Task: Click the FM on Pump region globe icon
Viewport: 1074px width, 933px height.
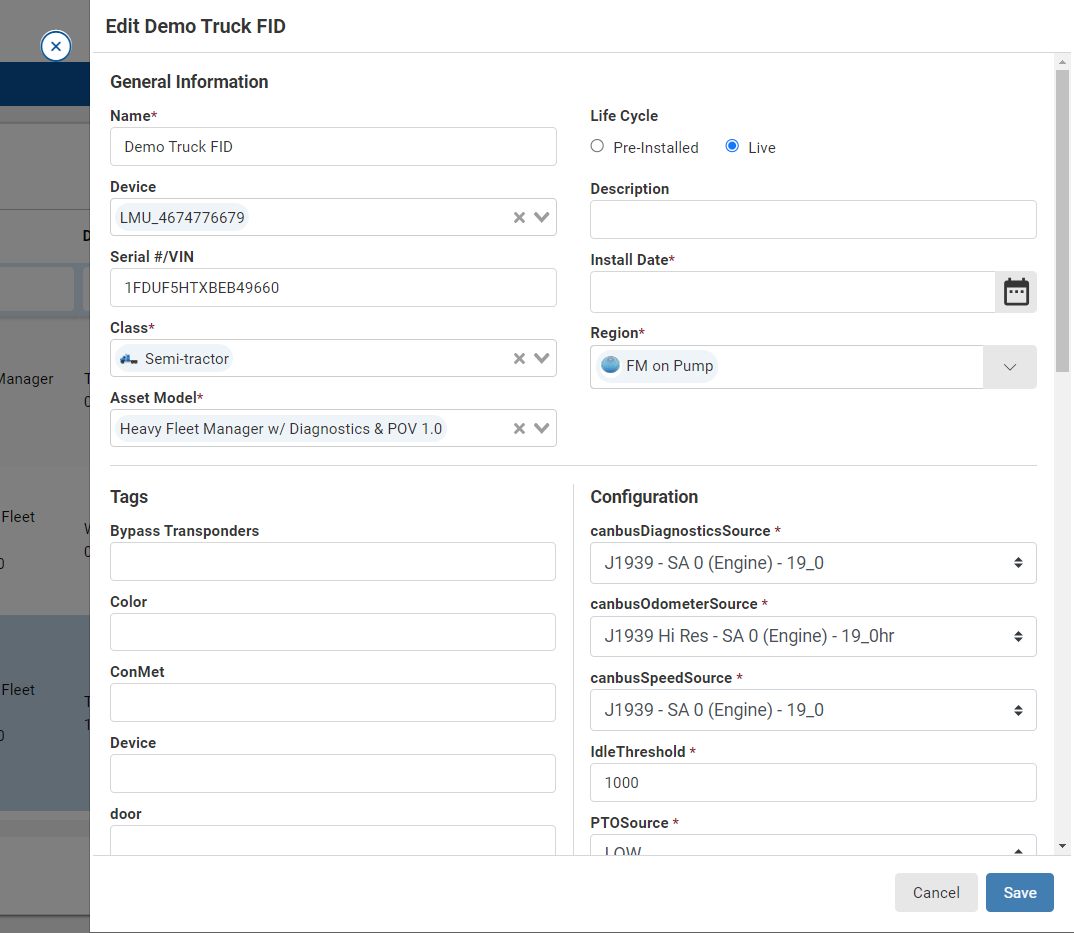Action: click(610, 365)
